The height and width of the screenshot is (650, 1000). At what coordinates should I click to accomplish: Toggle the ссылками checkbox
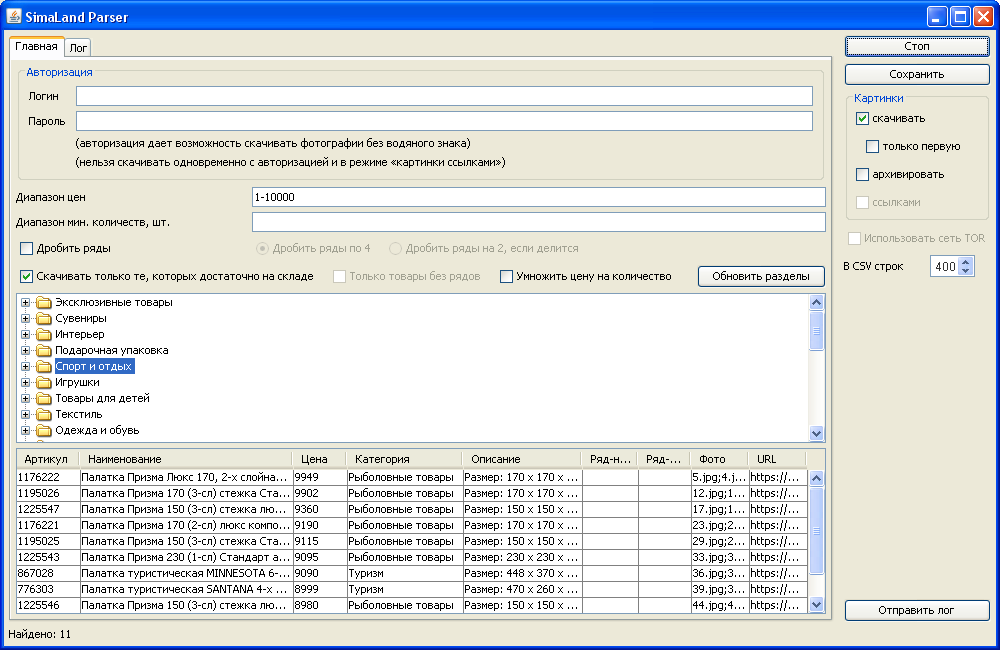[x=862, y=202]
